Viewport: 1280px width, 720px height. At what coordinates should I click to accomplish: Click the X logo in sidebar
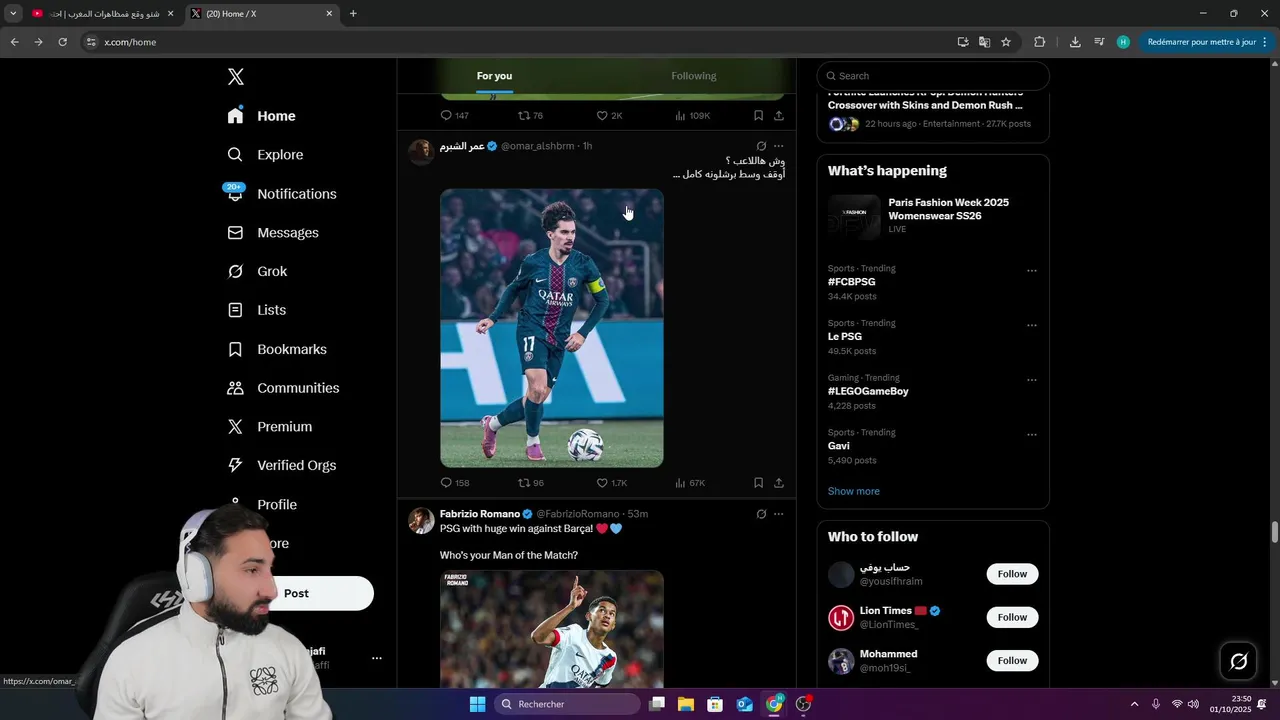[235, 77]
